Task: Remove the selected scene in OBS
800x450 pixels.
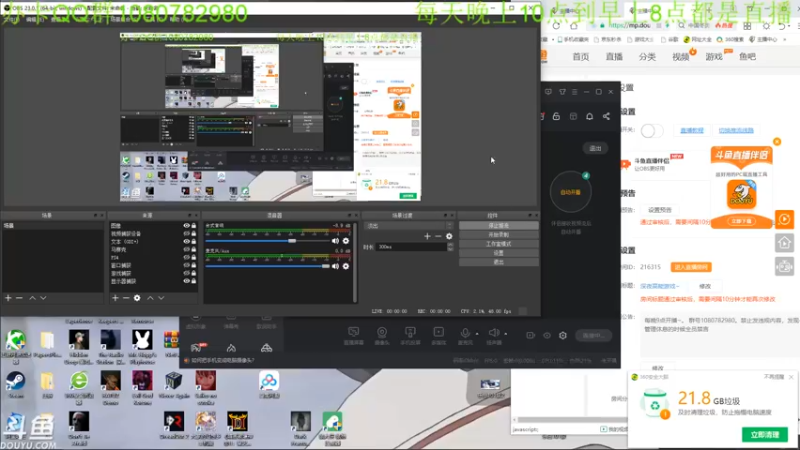Action: point(19,297)
